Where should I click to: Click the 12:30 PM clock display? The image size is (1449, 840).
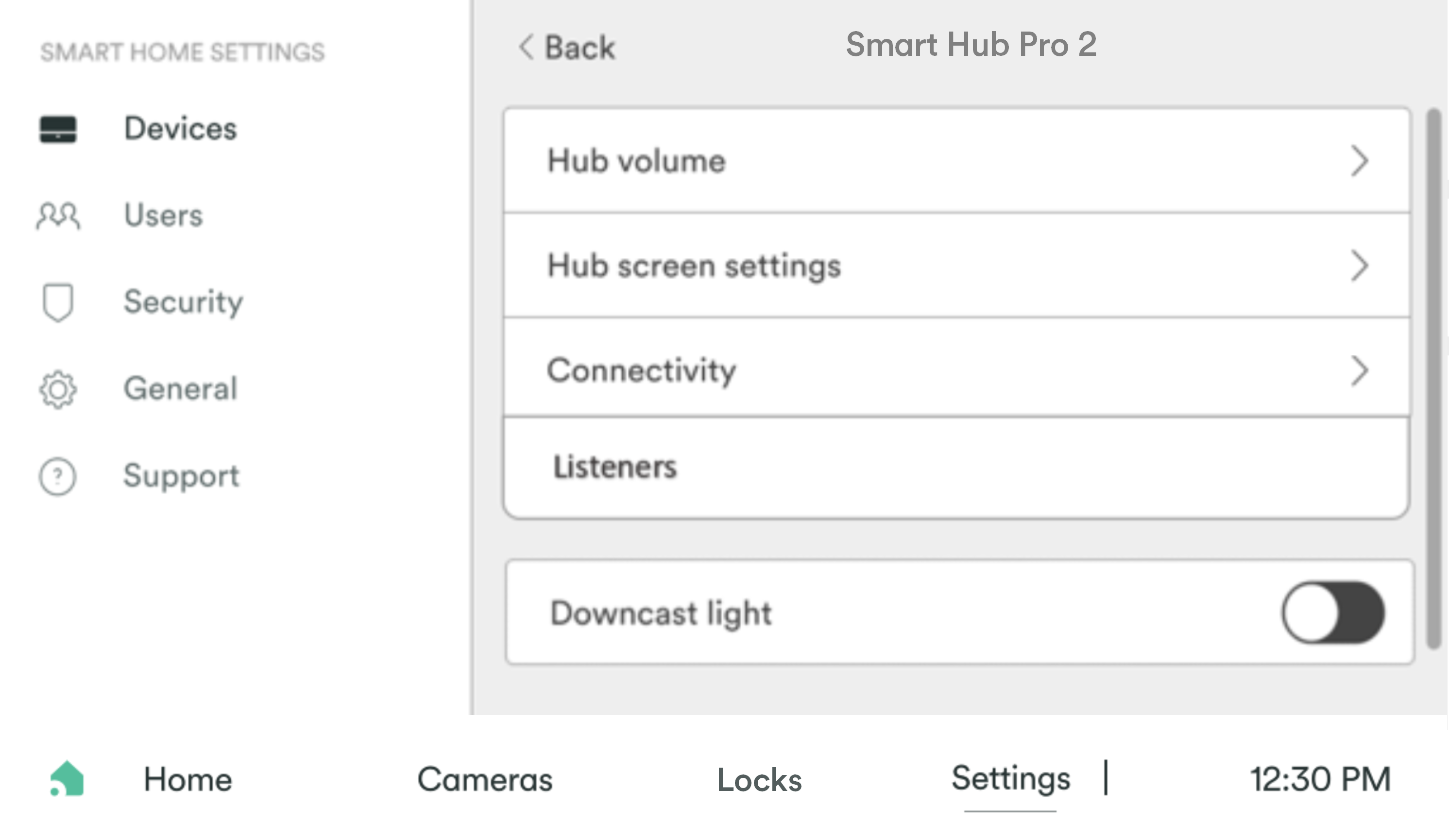(x=1321, y=780)
